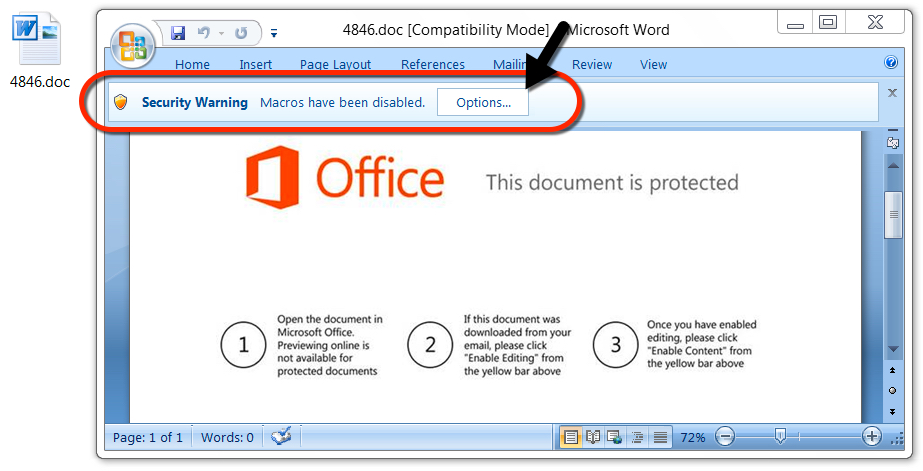
Task: Click the Save icon in Quick Access Toolbar
Action: pos(178,33)
